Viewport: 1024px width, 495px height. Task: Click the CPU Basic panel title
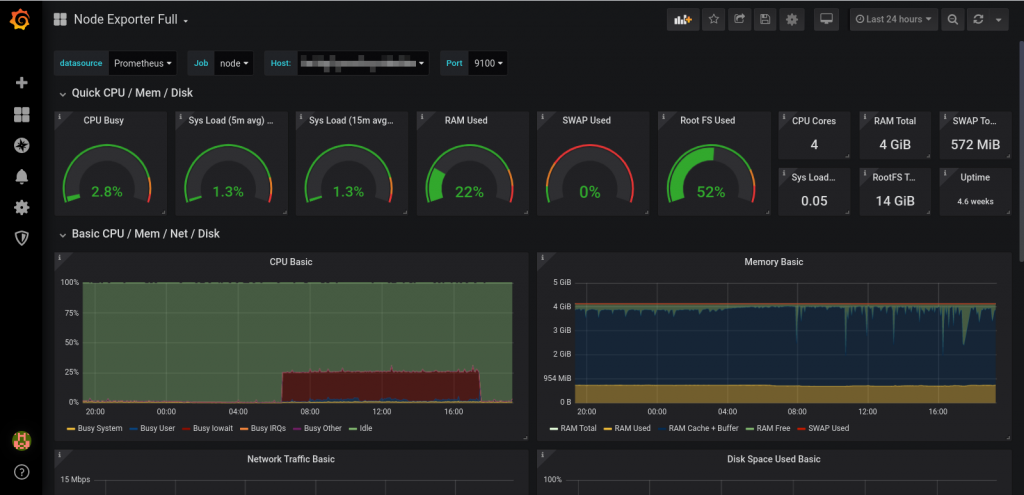291,262
